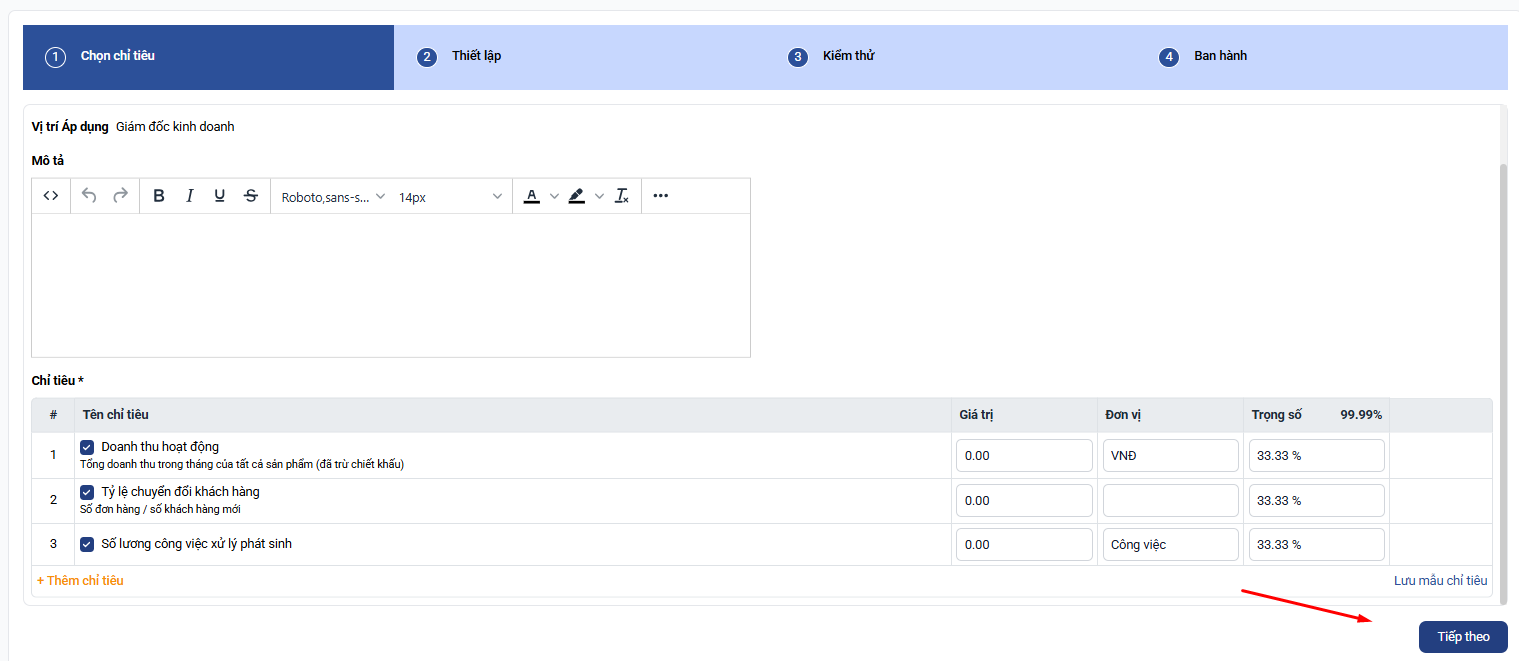This screenshot has width=1519, height=661.
Task: Open the three-dots more options menu
Action: [x=660, y=196]
